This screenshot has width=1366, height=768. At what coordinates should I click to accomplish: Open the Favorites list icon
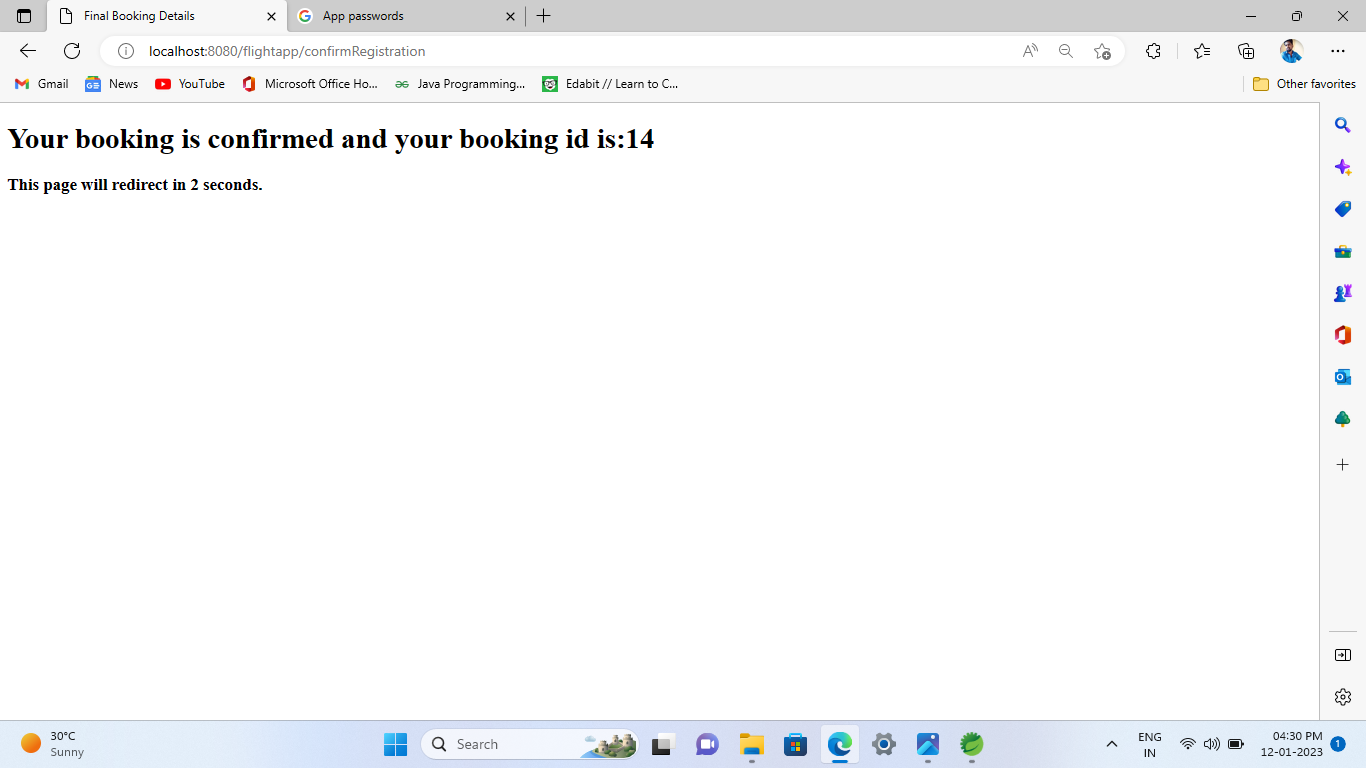coord(1202,51)
